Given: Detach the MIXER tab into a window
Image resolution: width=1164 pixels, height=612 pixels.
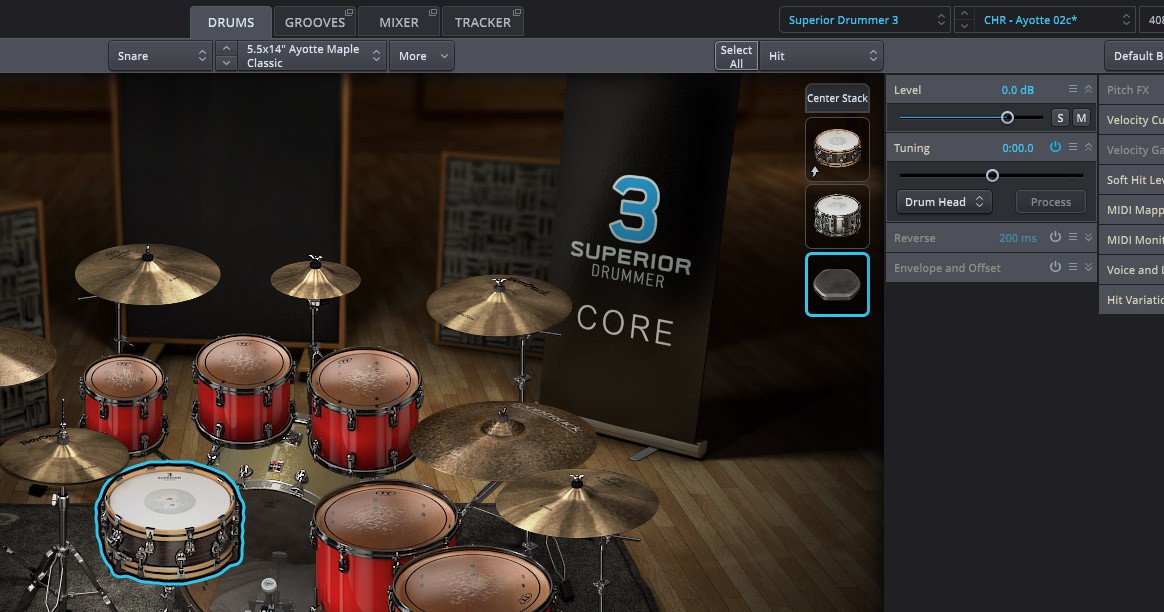Looking at the screenshot, I should (x=434, y=12).
